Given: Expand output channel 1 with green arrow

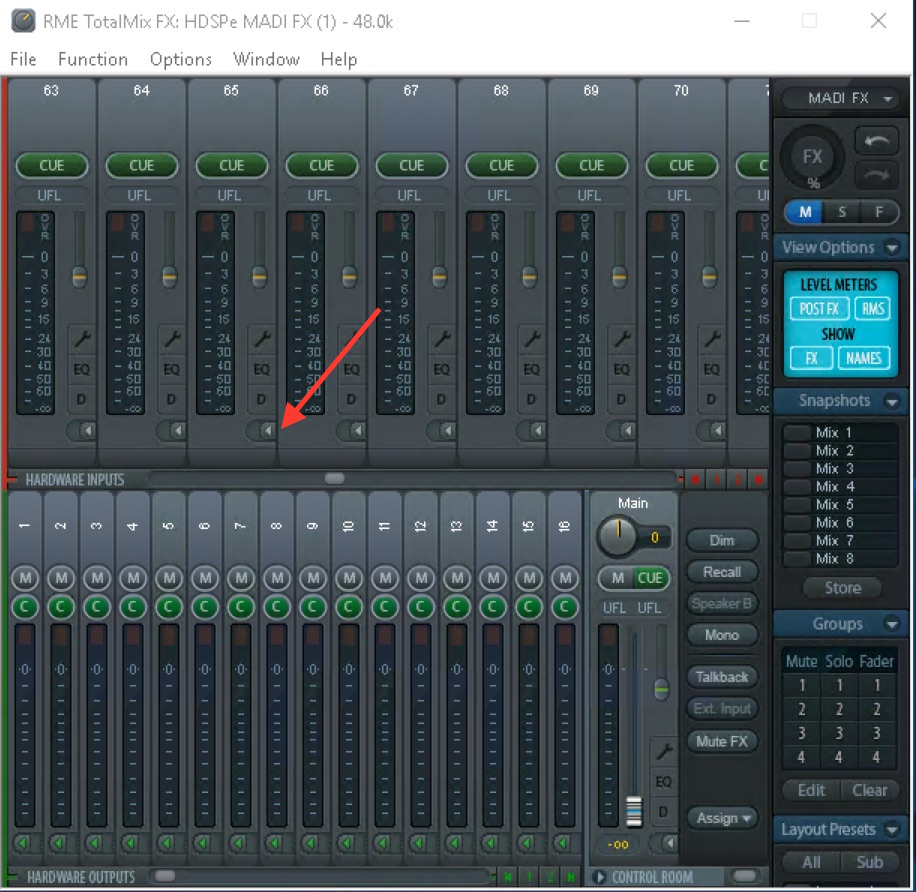Looking at the screenshot, I should pos(23,843).
